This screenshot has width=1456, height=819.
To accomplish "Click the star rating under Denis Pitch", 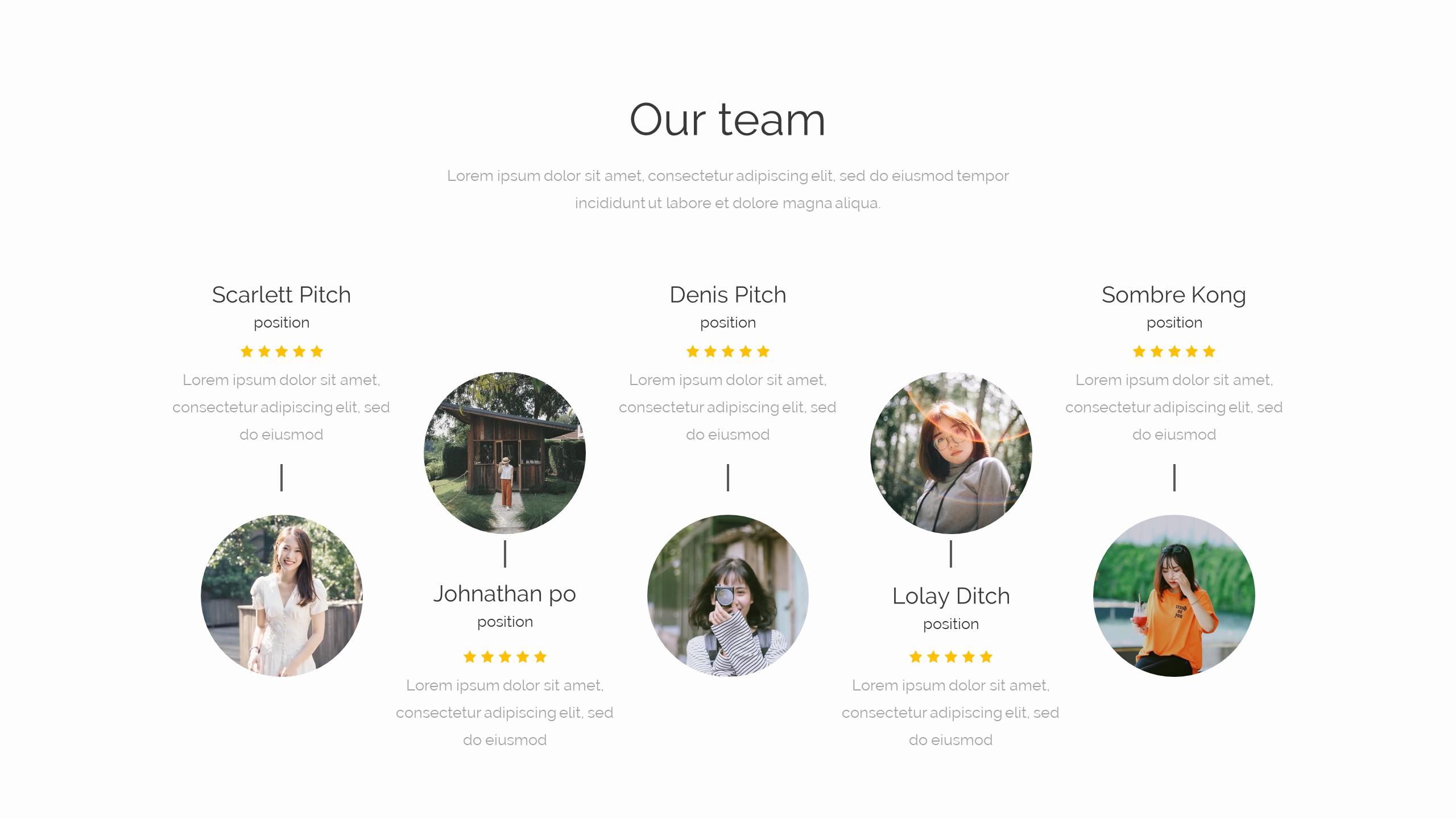I will 728,351.
